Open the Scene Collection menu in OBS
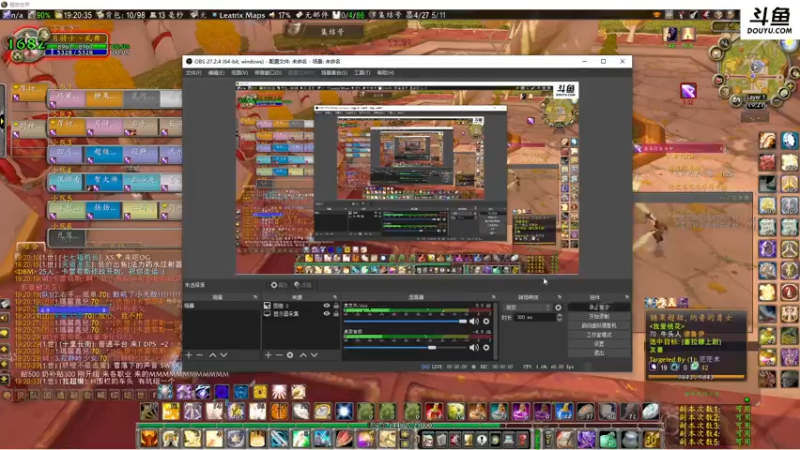The height and width of the screenshot is (450, 800). pos(334,73)
